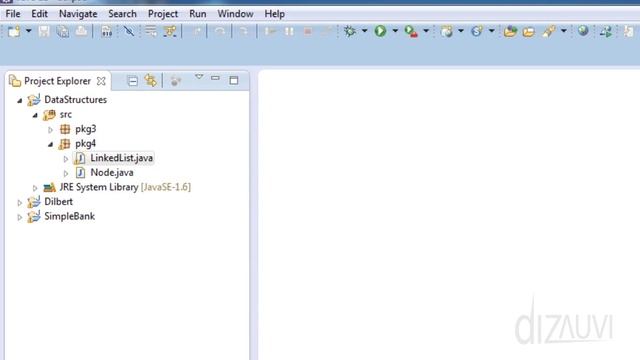This screenshot has width=640, height=360.
Task: Click the Run External Tools icon
Action: tap(411, 31)
